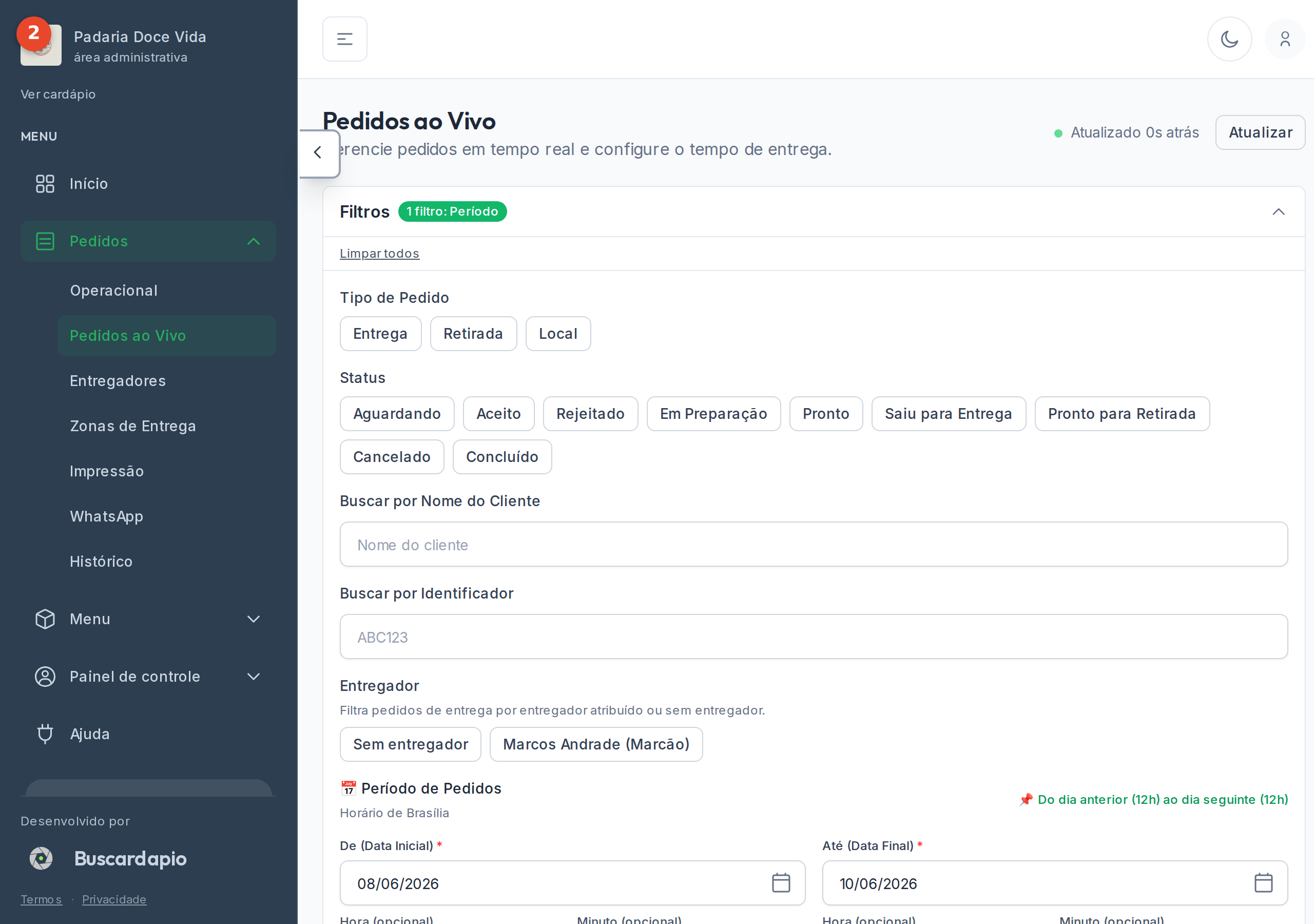Toggle Saiu para Entrega status filter
This screenshot has height=924, width=1314.
[x=949, y=414]
